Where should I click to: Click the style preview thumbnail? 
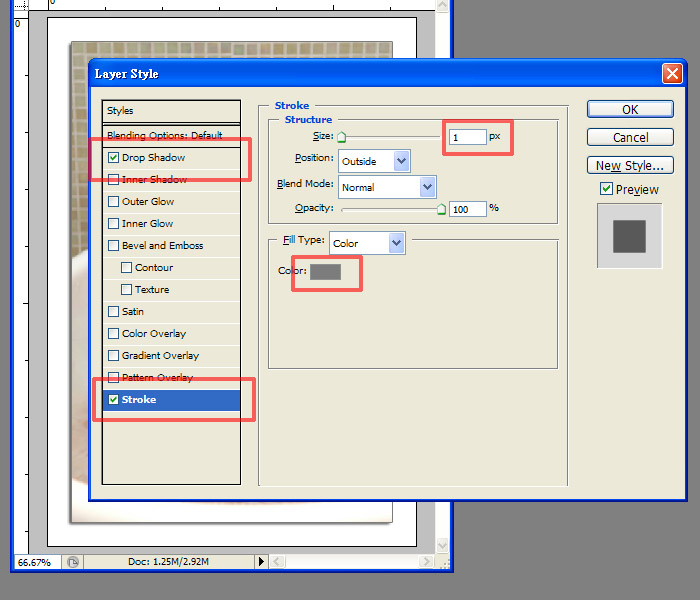[629, 236]
